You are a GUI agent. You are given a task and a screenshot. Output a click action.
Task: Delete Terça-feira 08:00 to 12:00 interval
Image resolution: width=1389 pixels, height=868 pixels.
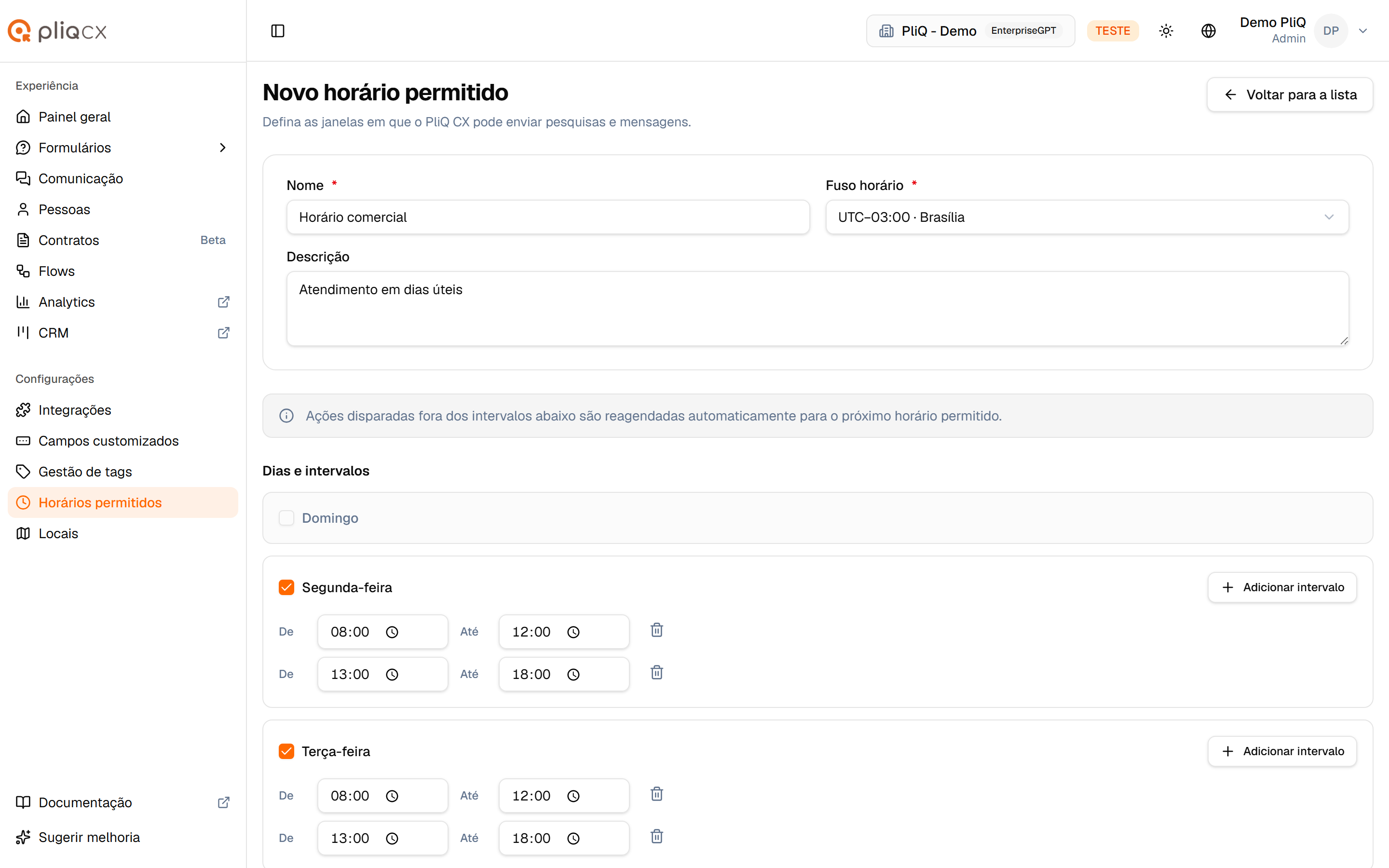pos(656,795)
